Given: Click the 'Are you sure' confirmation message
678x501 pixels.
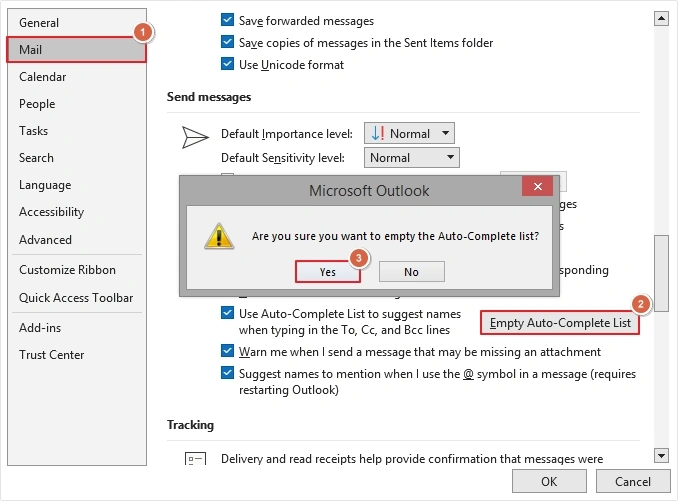Looking at the screenshot, I should [395, 236].
